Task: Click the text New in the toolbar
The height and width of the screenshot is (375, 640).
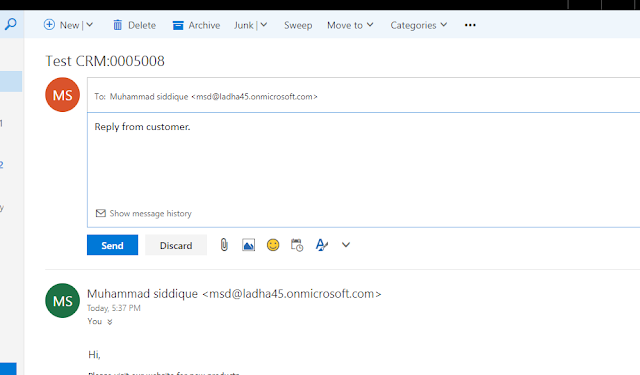Action: point(69,25)
